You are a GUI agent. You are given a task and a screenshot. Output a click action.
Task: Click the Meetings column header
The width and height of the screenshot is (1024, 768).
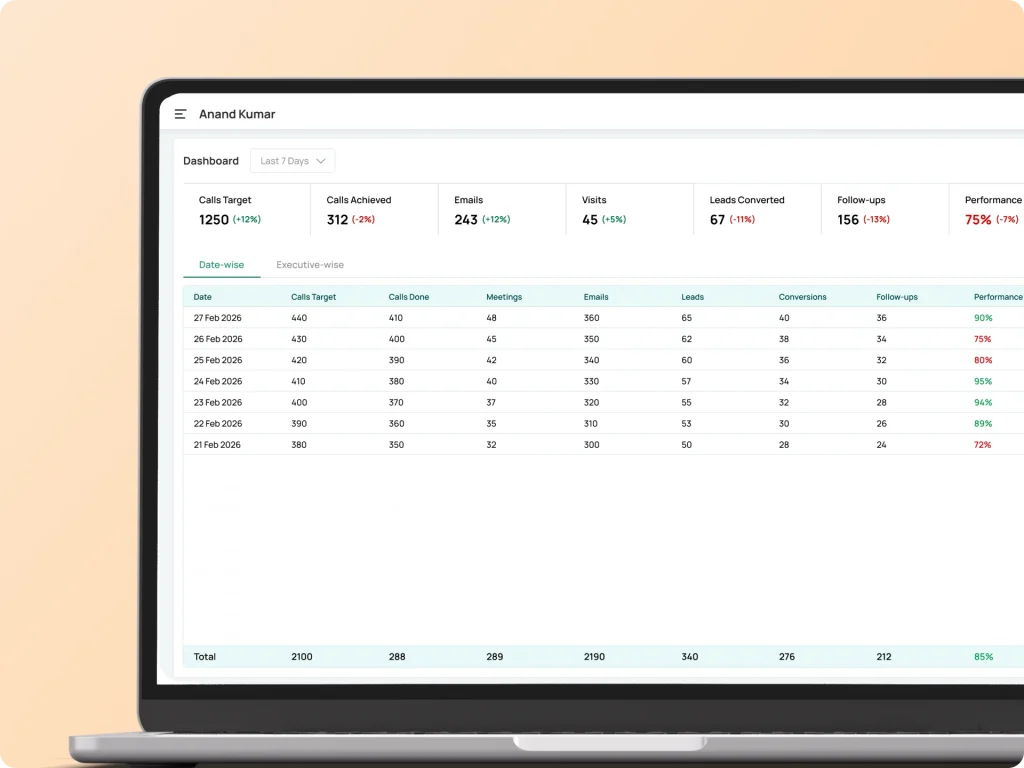click(504, 296)
